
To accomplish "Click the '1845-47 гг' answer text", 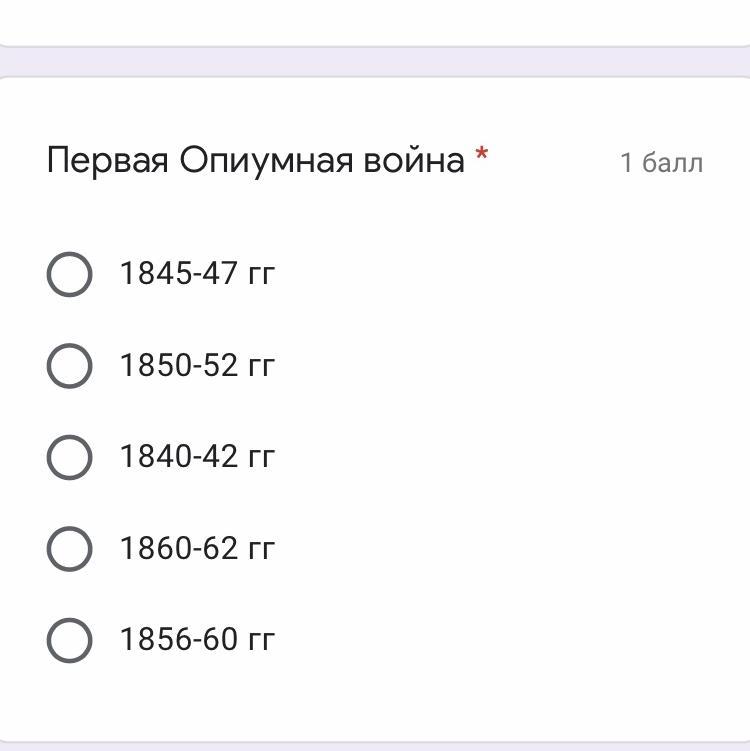I will (197, 273).
